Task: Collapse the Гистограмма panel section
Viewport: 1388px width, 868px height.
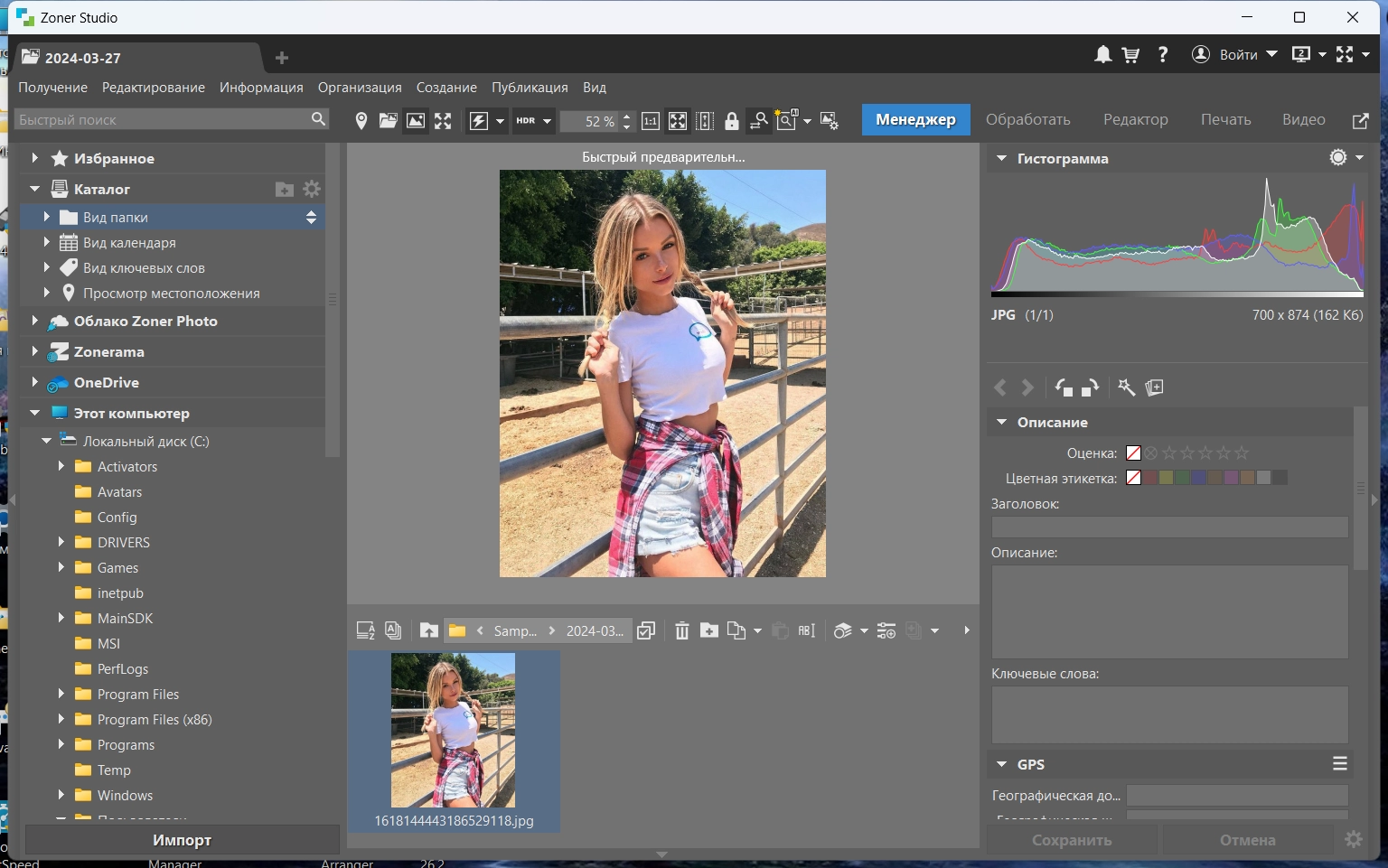Action: point(1001,158)
